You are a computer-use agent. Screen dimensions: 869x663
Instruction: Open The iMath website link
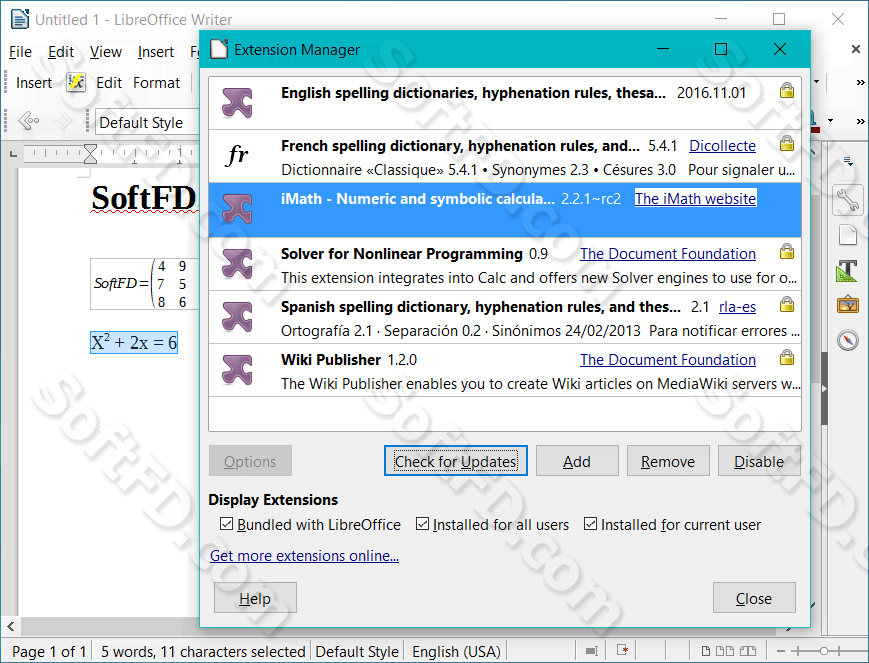click(695, 198)
